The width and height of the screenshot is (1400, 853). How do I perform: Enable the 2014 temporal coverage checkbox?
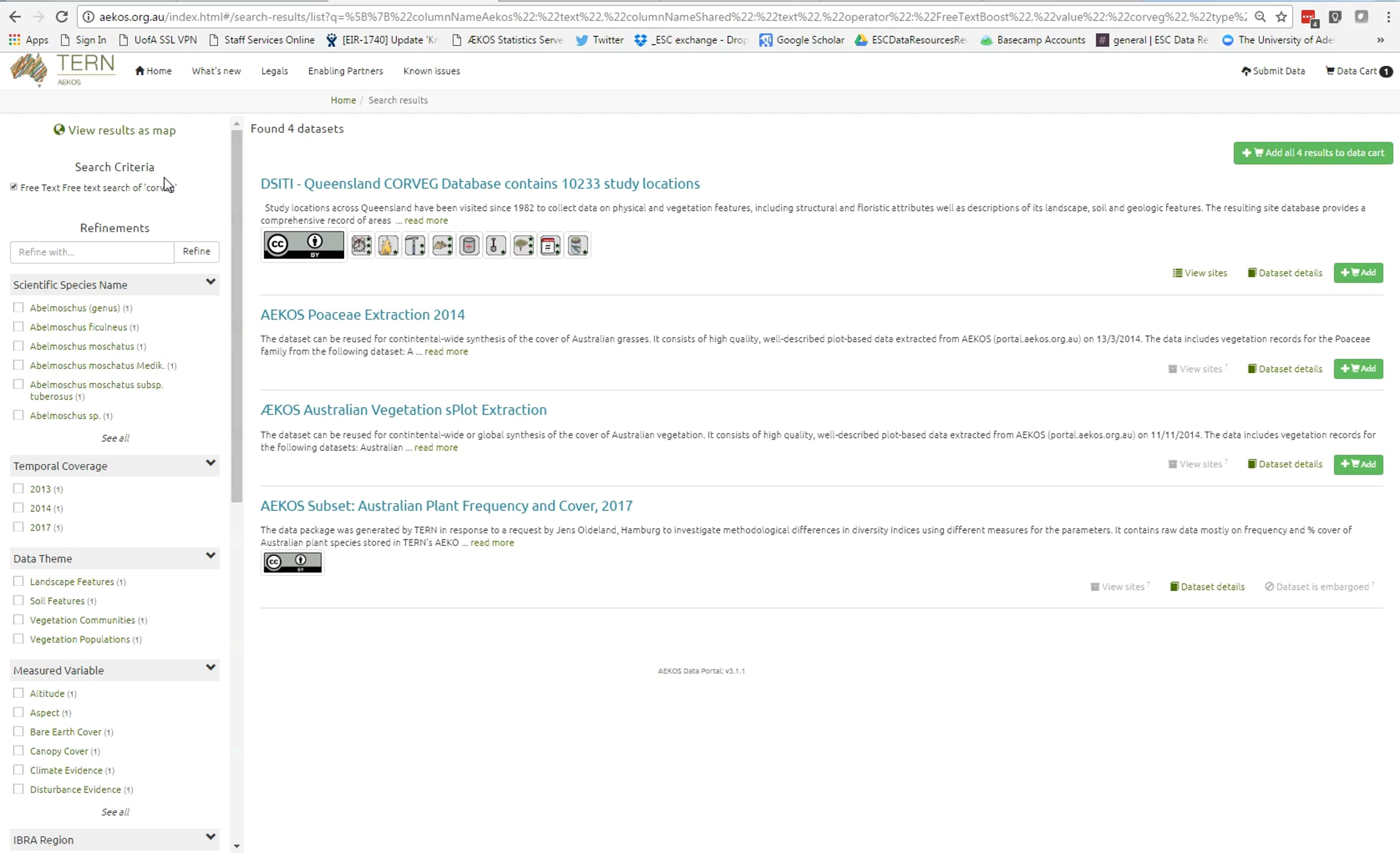coord(19,508)
